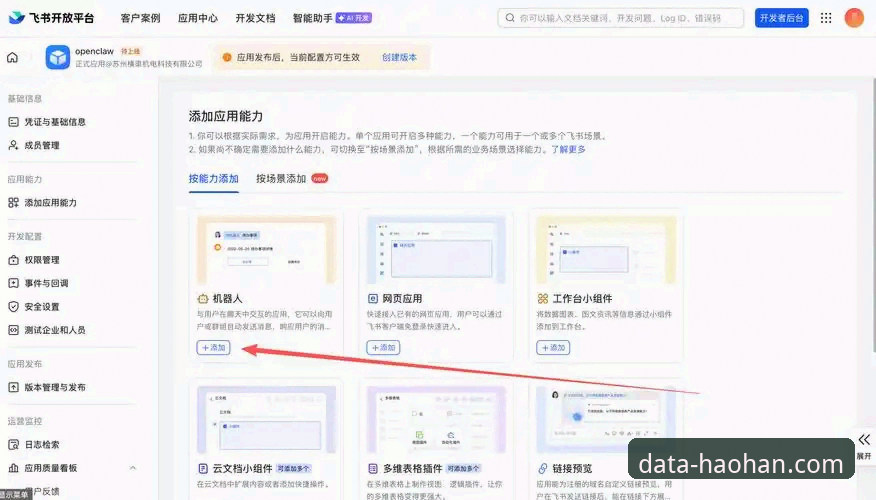The width and height of the screenshot is (876, 500).
Task: Click the openclaw app cube icon
Action: (x=58, y=57)
